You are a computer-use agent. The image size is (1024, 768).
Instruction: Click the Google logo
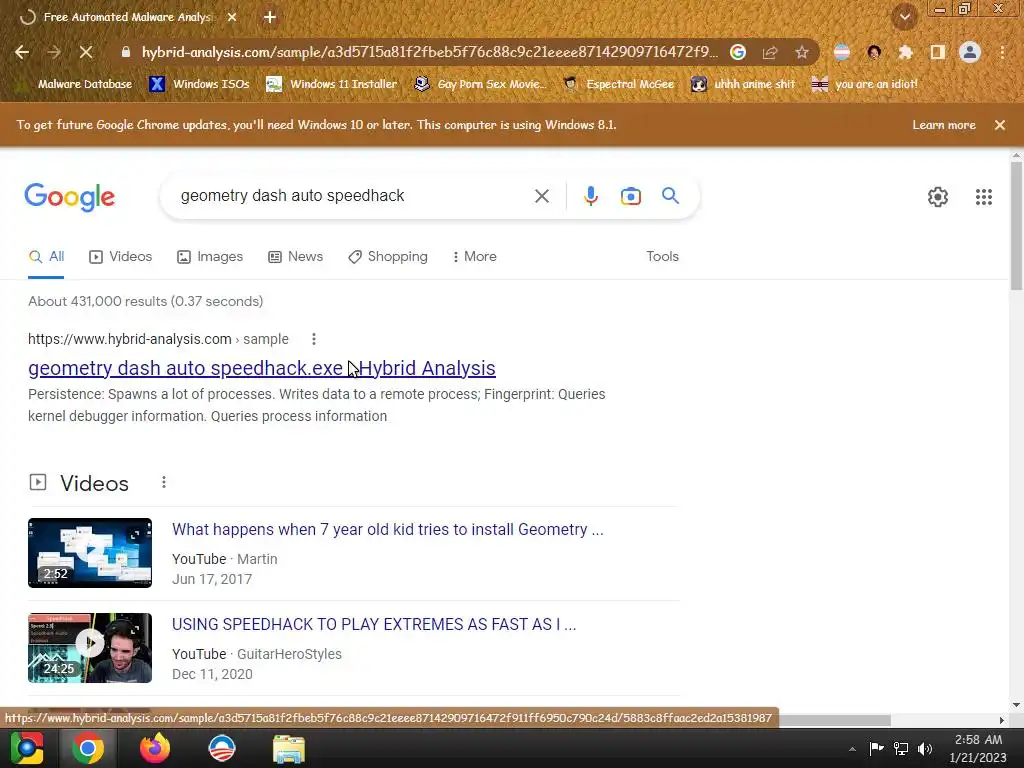pos(70,197)
